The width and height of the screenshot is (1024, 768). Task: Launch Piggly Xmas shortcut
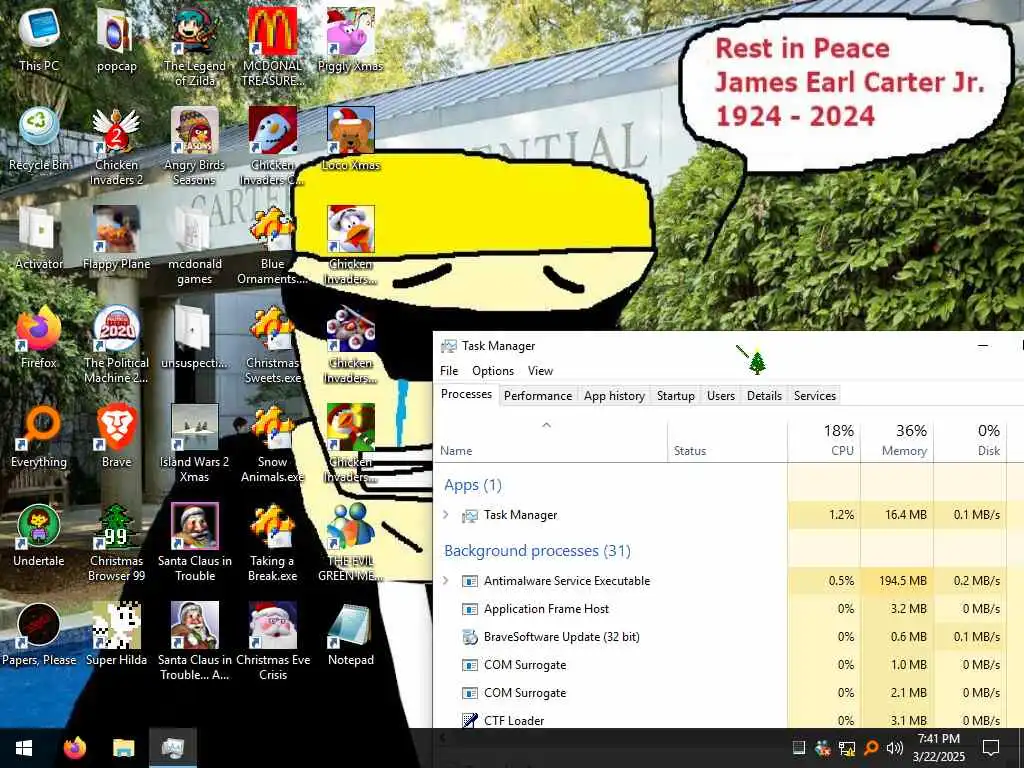tap(351, 39)
